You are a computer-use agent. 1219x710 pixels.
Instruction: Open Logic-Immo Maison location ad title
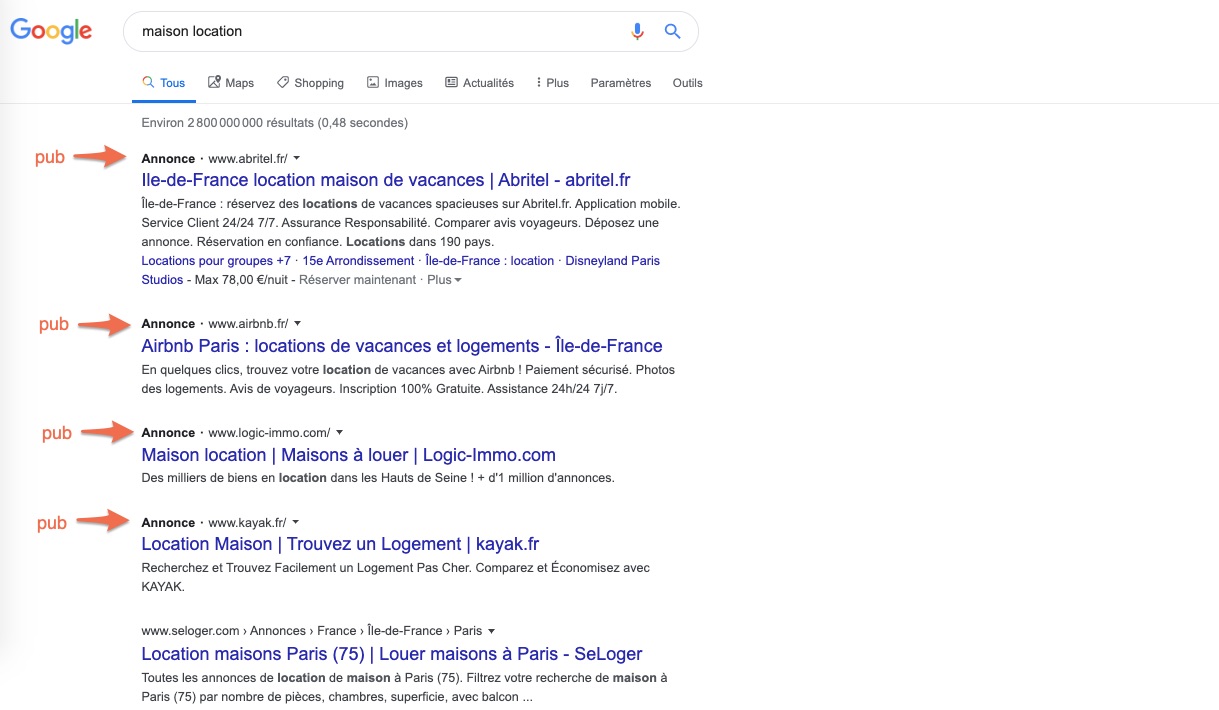[349, 455]
